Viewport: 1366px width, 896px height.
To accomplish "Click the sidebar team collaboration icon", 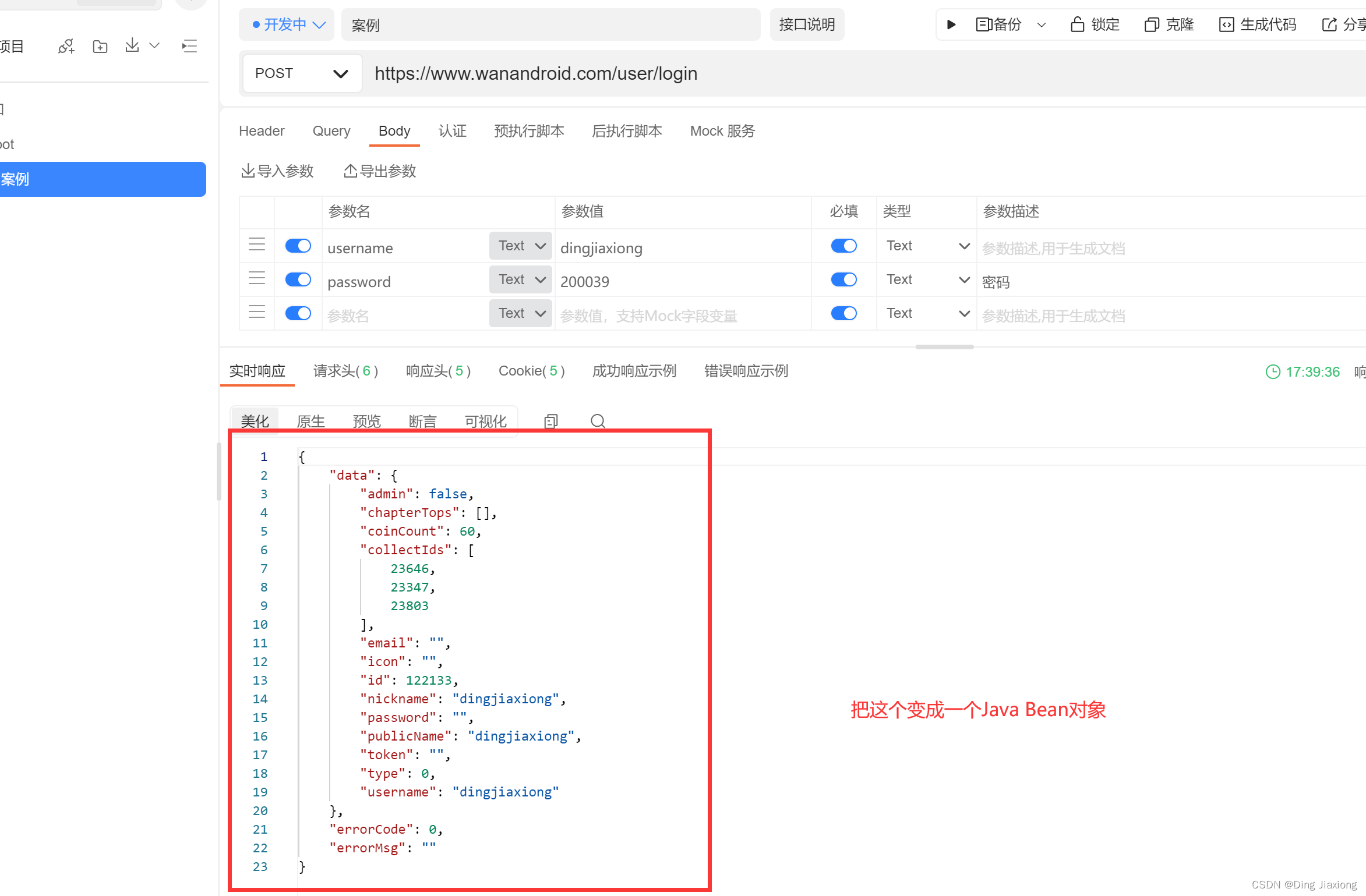I will coord(66,46).
